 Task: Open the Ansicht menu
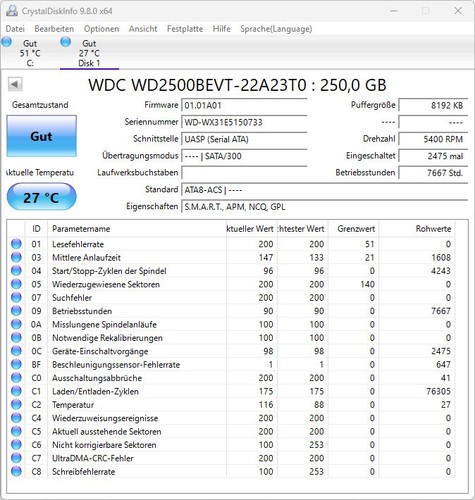143,29
